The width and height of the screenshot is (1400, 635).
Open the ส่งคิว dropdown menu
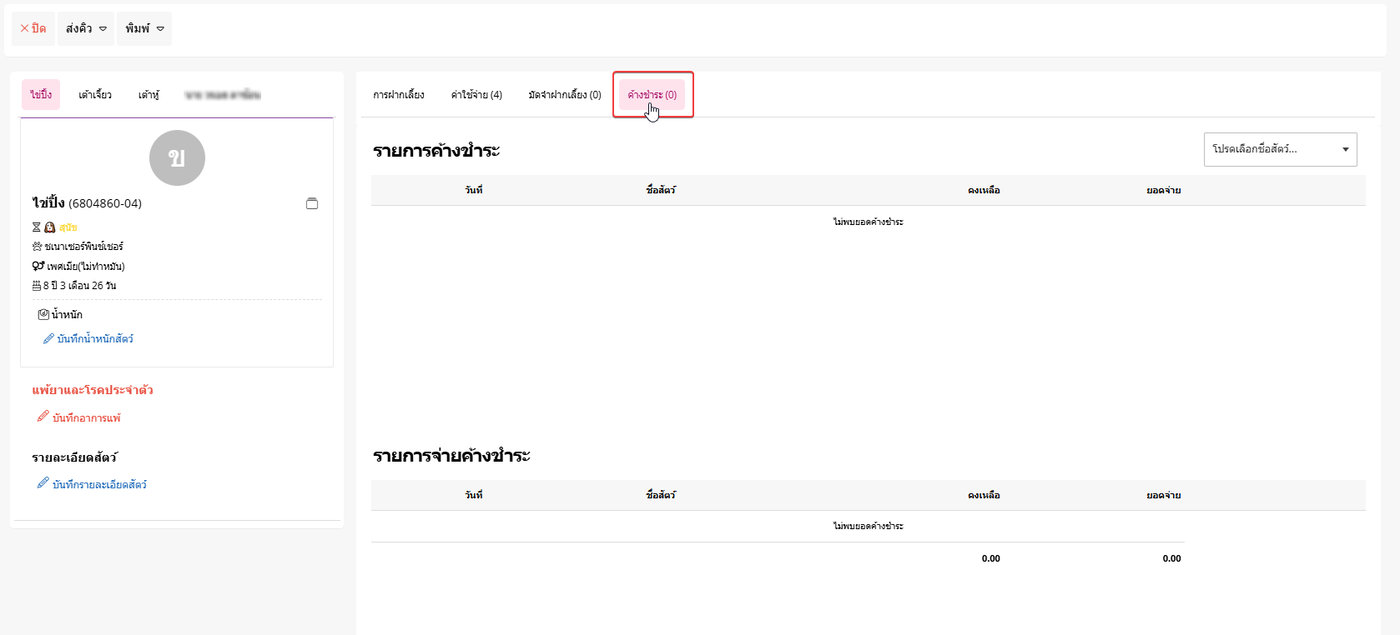[x=86, y=29]
